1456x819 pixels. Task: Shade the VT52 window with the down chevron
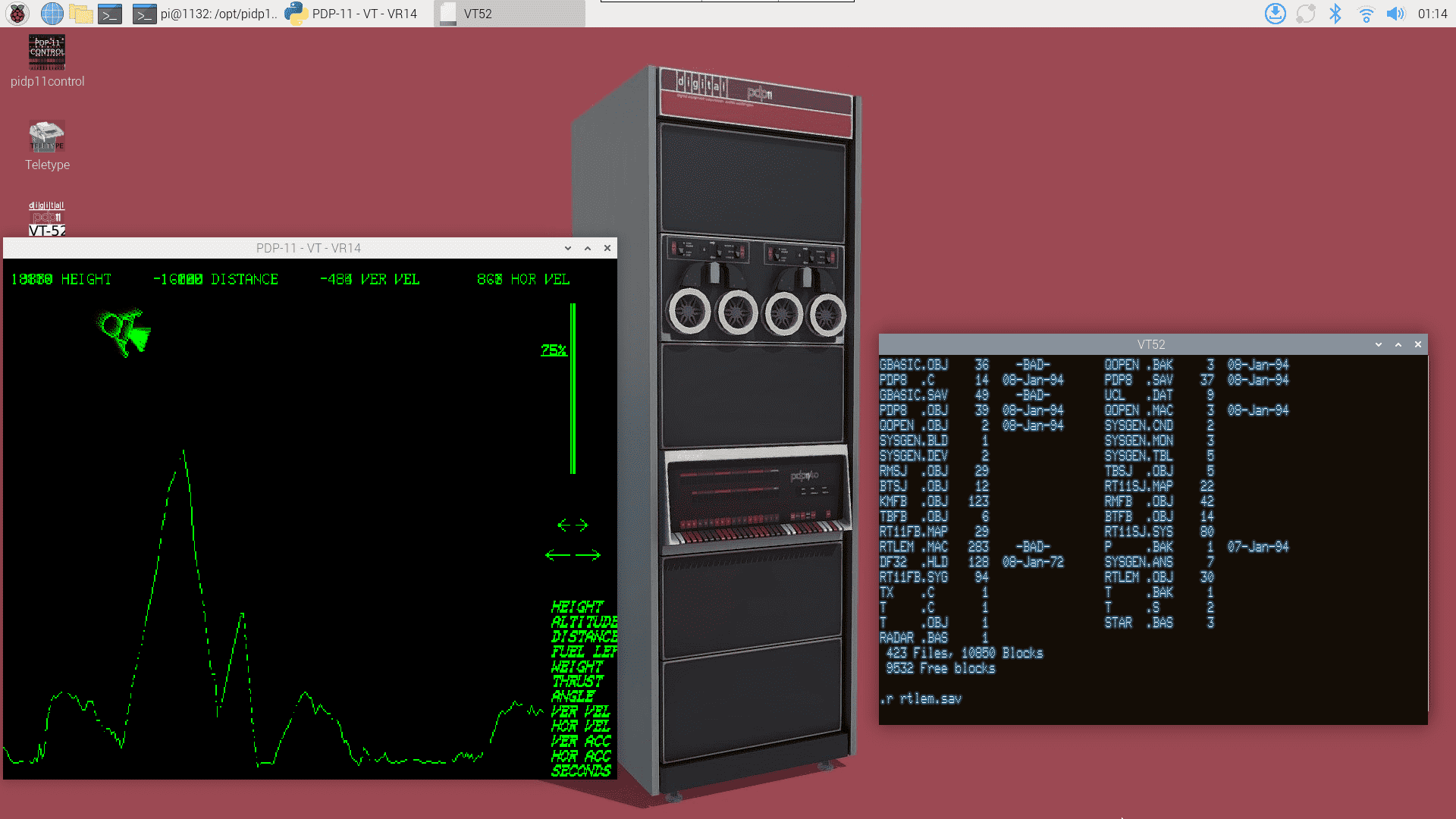pyautogui.click(x=1379, y=344)
